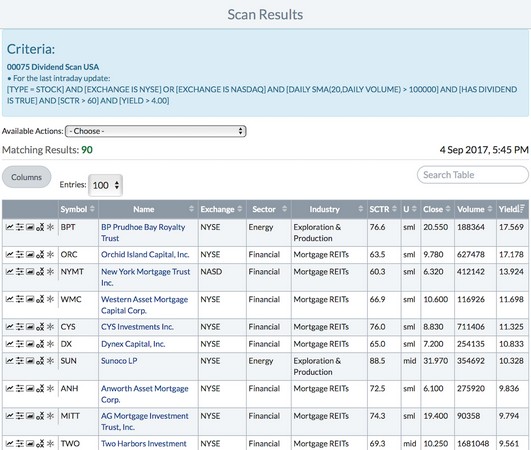Open line chart icon for WMC row
Screen dimensions: 531x450
click(x=10, y=300)
